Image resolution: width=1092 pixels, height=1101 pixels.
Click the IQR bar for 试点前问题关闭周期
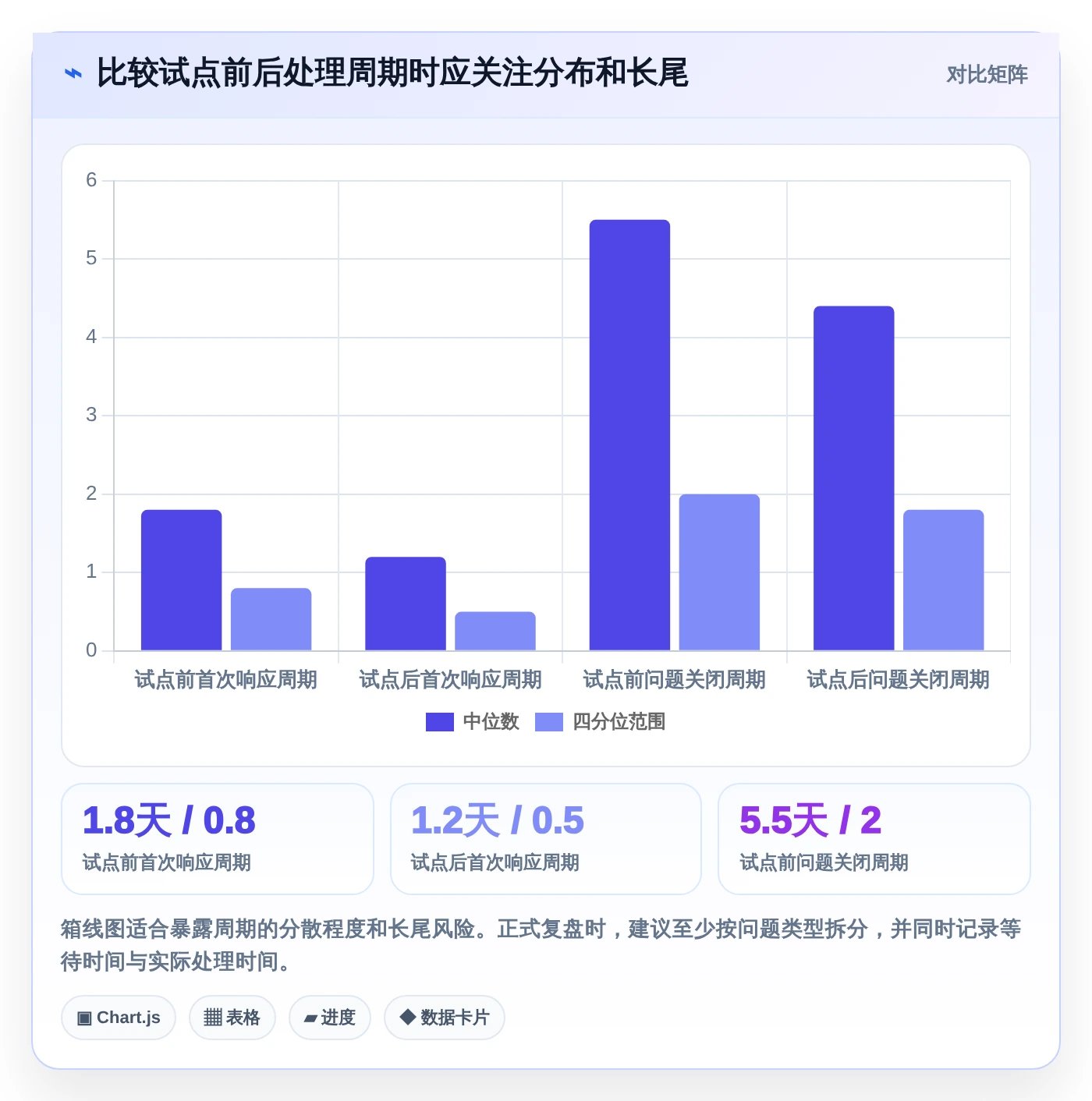(x=720, y=572)
